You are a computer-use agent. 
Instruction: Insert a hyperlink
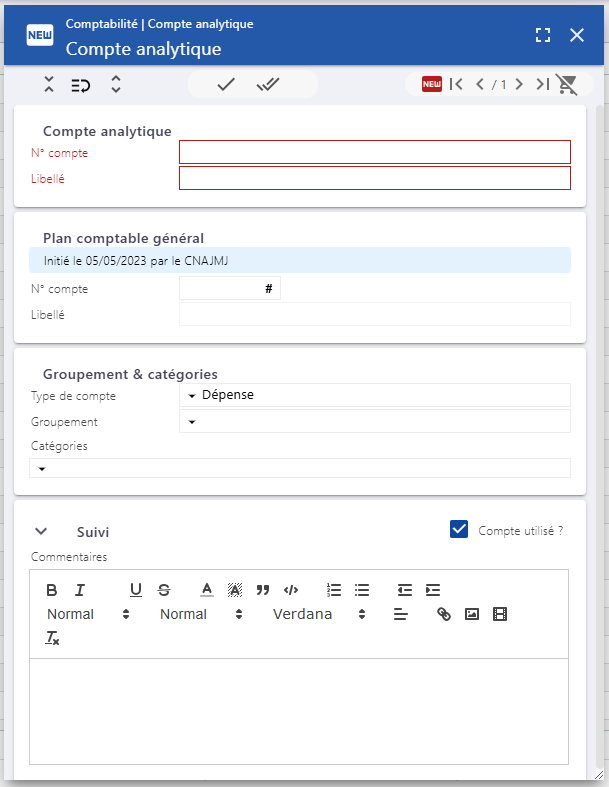pyautogui.click(x=444, y=614)
